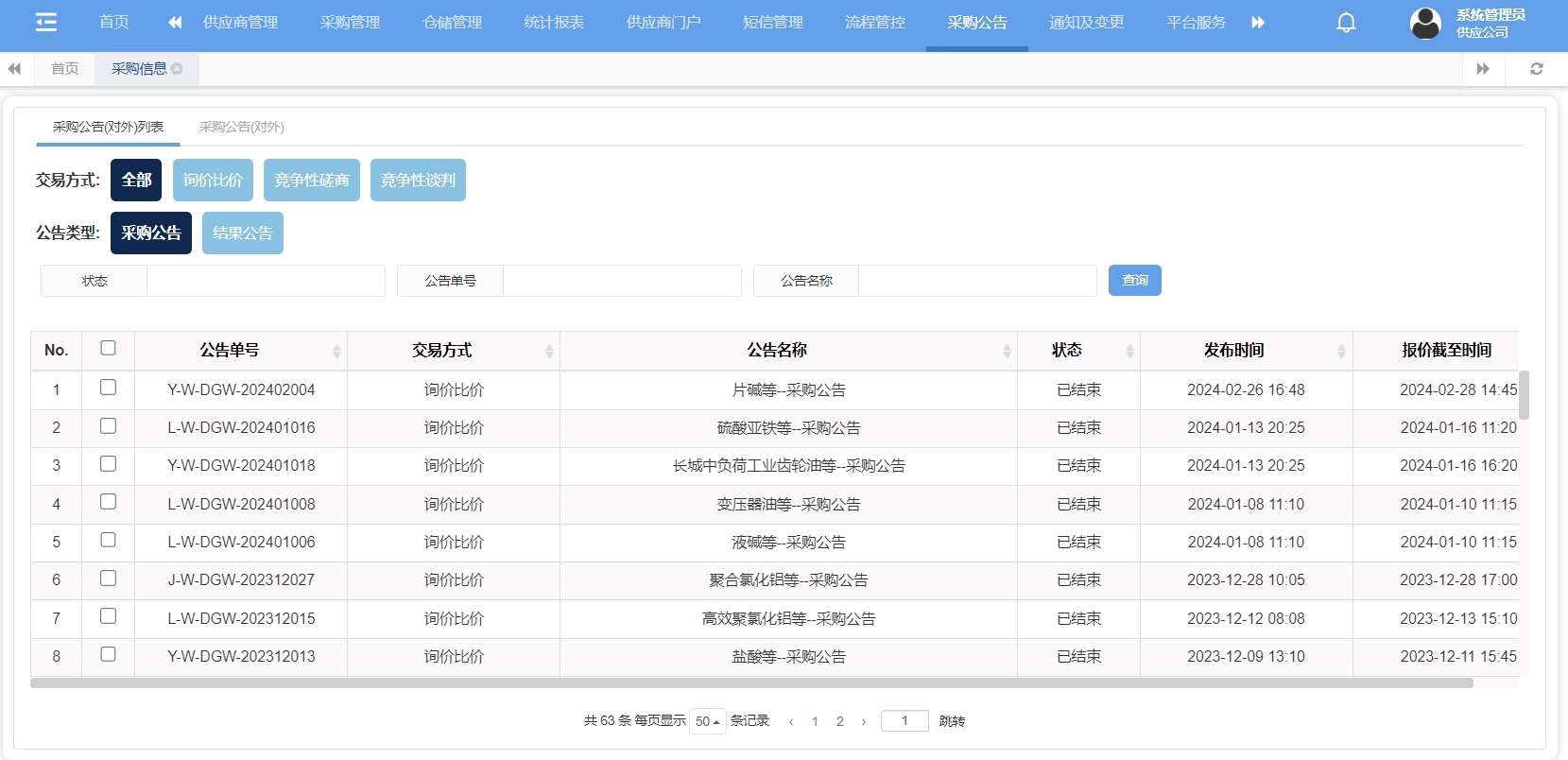Viewport: 1568px width, 760px height.
Task: Check row Y-W-DGW-202402004 checkbox
Action: pos(108,388)
